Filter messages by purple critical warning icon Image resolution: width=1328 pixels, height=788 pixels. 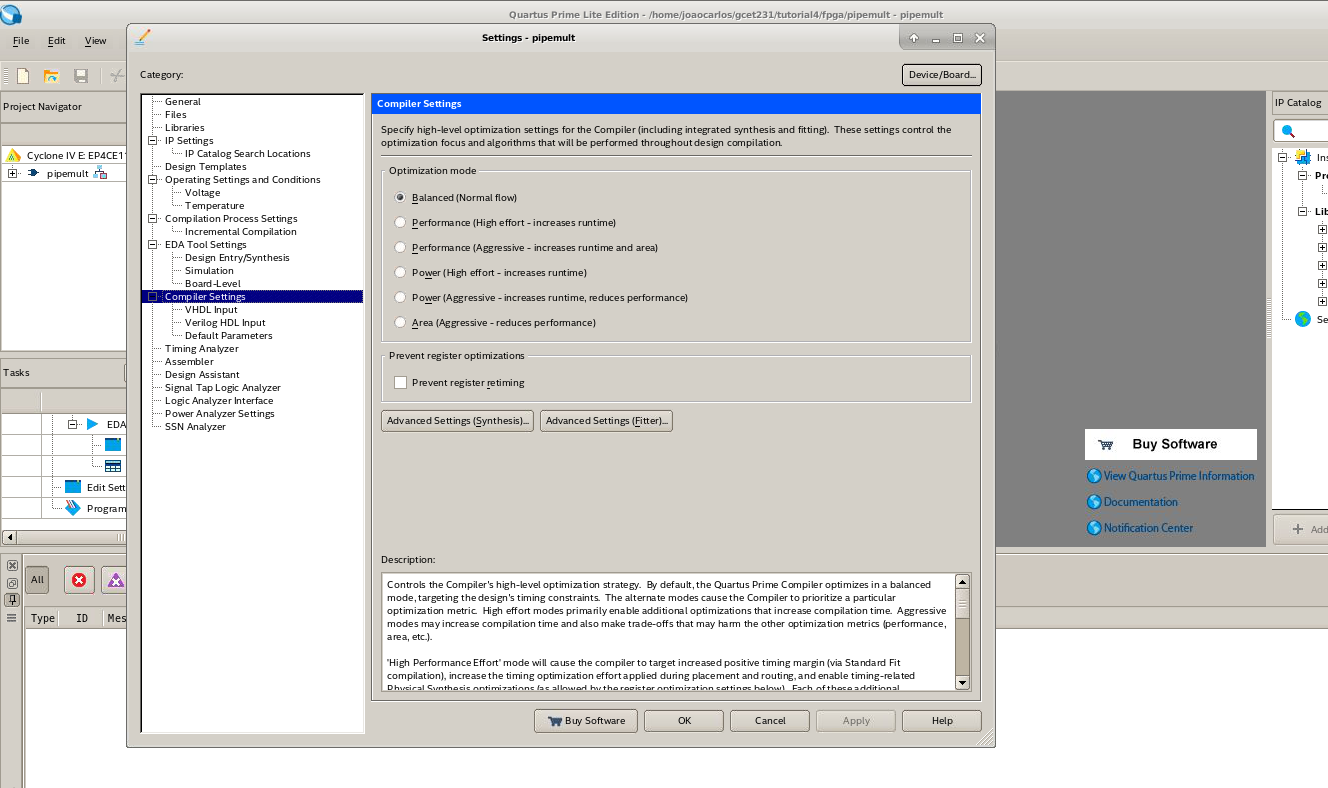115,580
